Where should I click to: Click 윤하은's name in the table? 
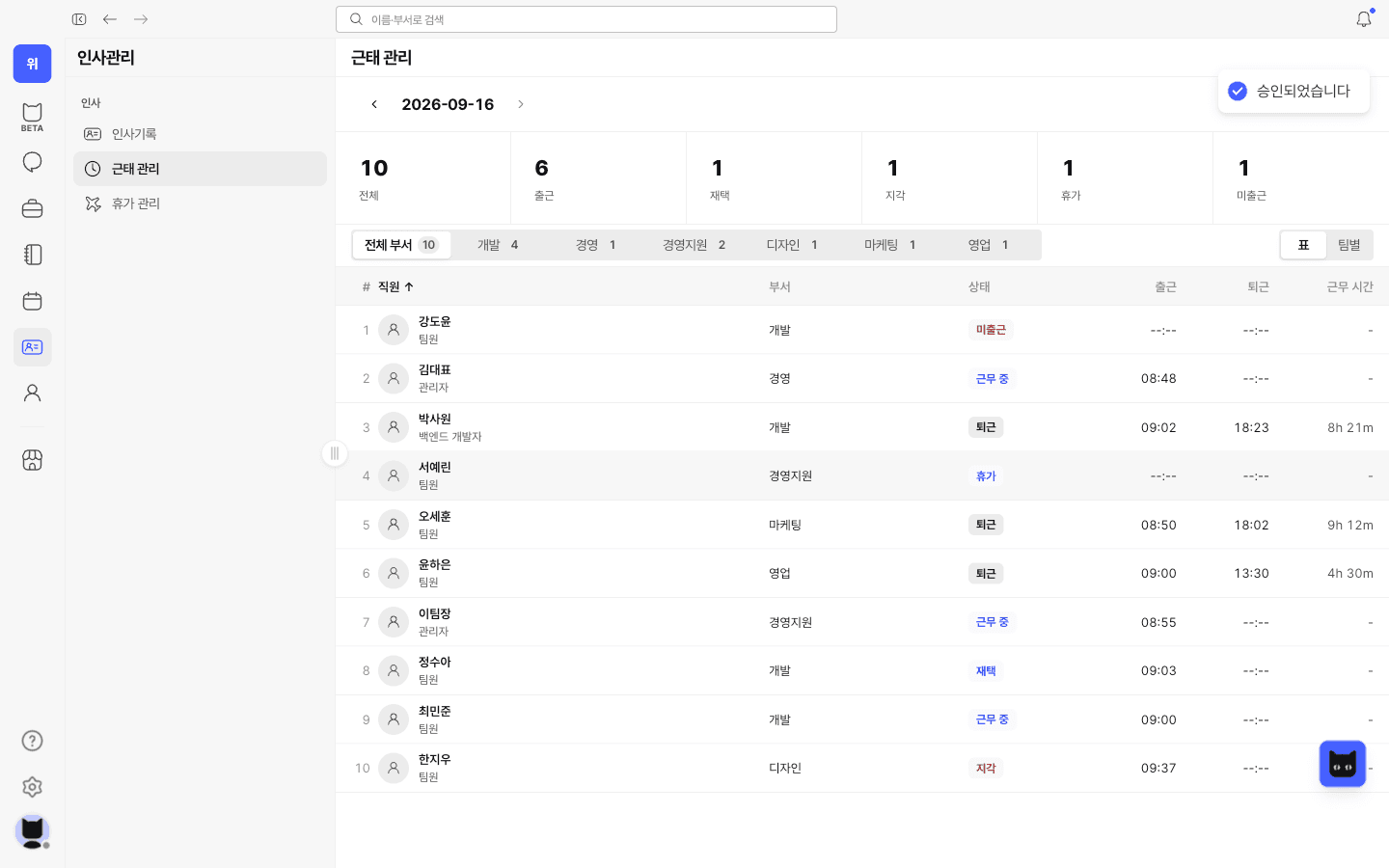tap(434, 565)
